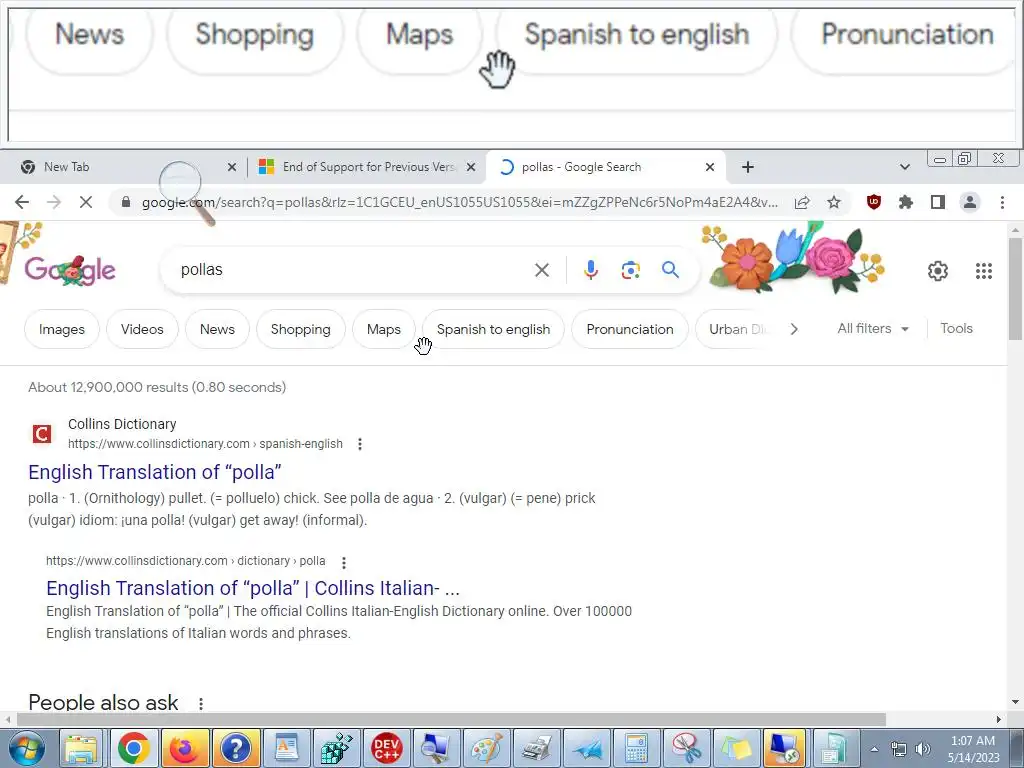Viewport: 1024px width, 768px height.
Task: Open Dev-C++ from the taskbar
Action: coord(387,748)
